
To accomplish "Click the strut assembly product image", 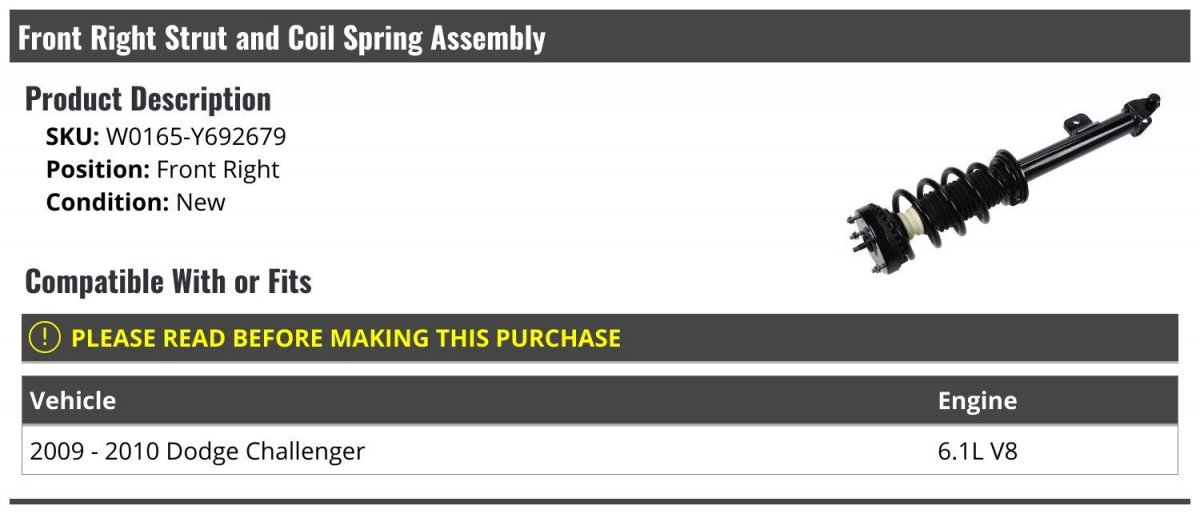I will [1000, 190].
